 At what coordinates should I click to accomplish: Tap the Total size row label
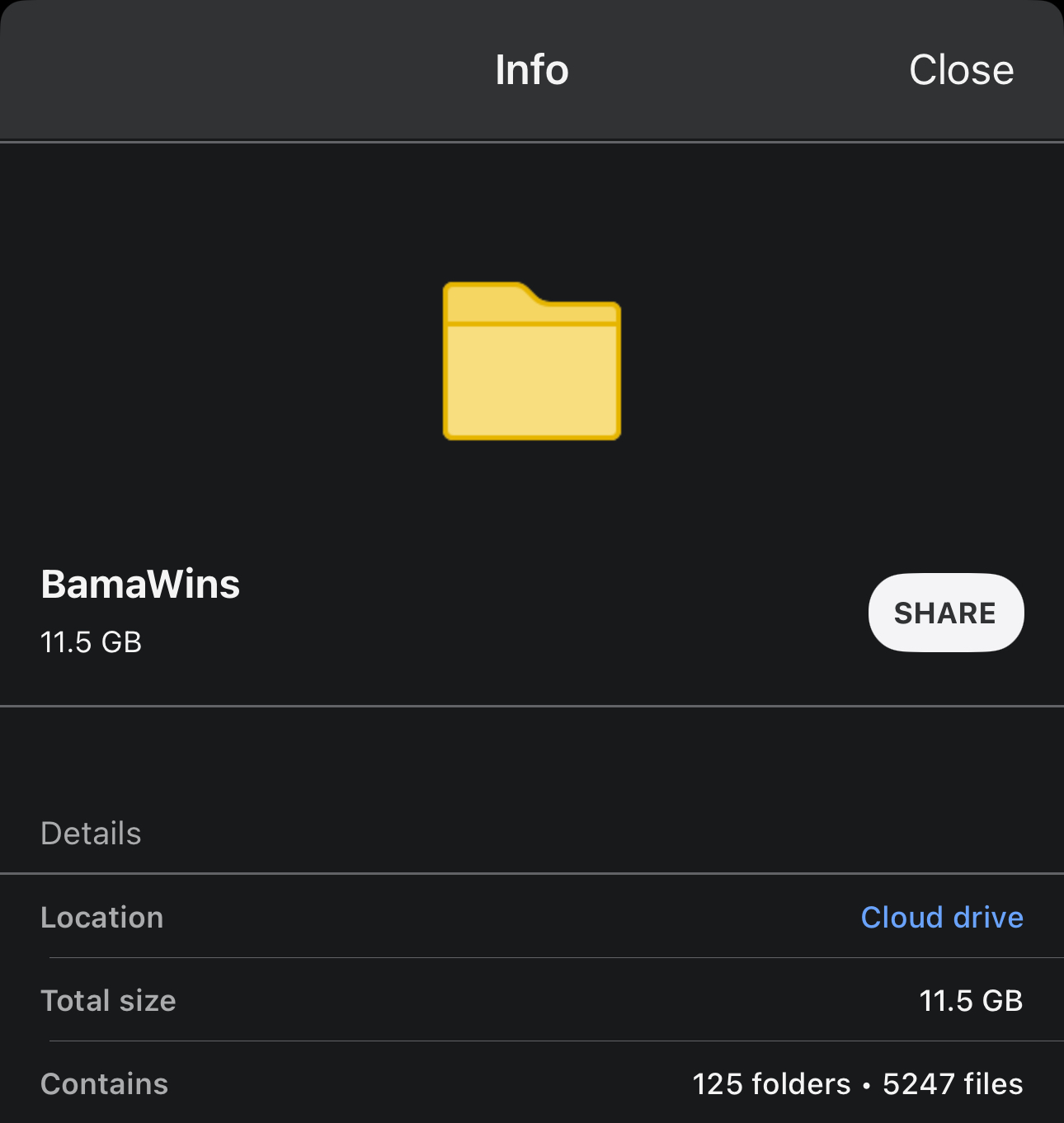[108, 1000]
